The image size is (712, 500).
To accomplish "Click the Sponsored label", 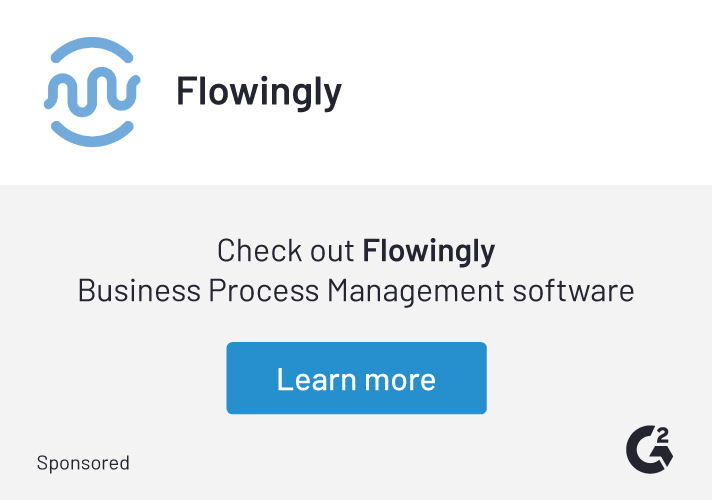I will (83, 463).
